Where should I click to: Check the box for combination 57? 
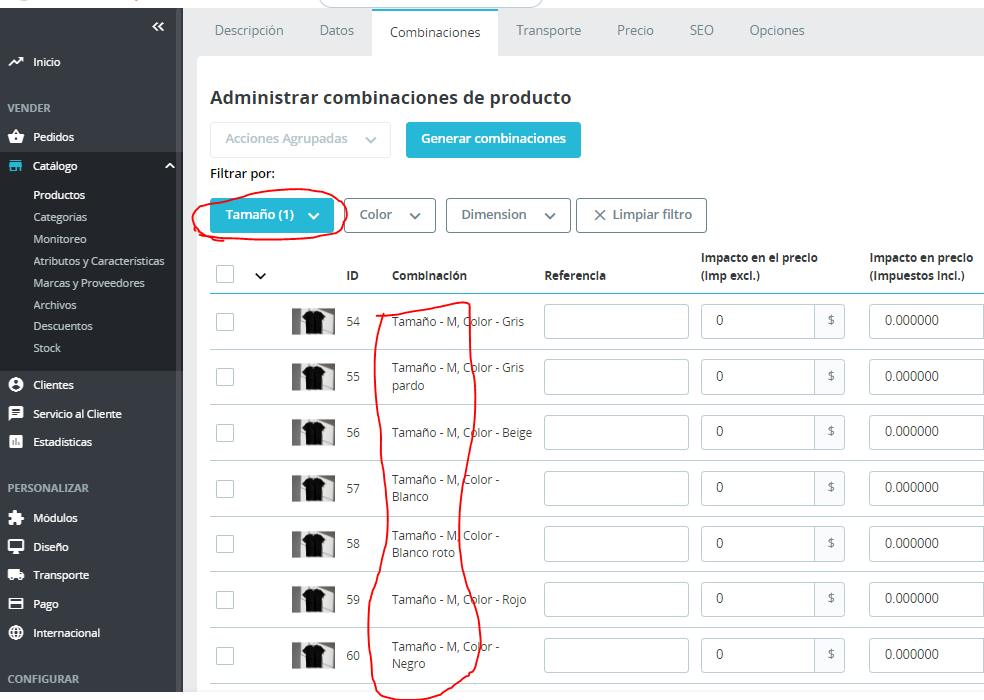[x=225, y=488]
